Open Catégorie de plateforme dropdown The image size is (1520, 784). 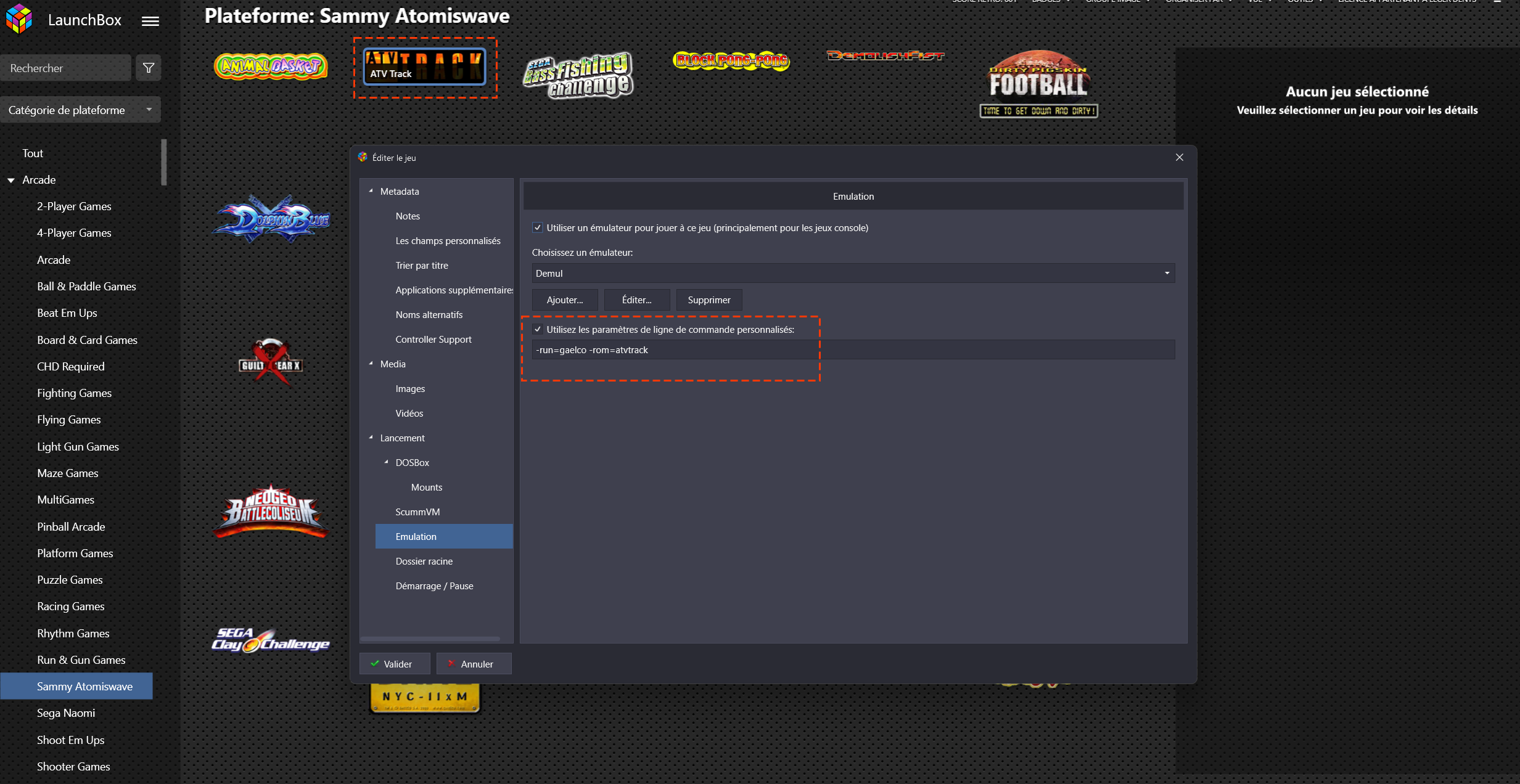(80, 110)
